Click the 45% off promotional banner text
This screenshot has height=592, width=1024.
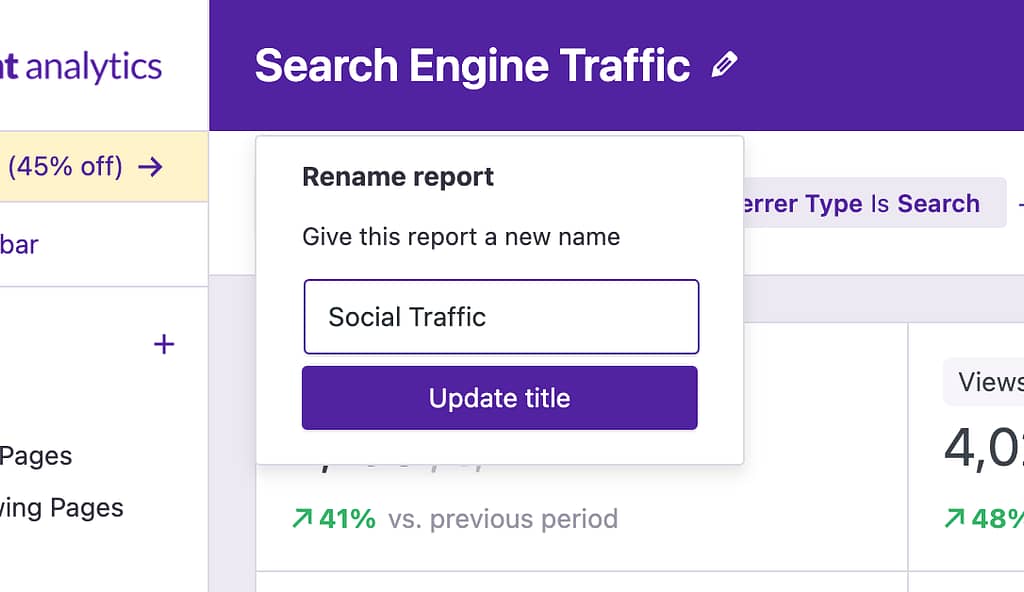(x=65, y=166)
